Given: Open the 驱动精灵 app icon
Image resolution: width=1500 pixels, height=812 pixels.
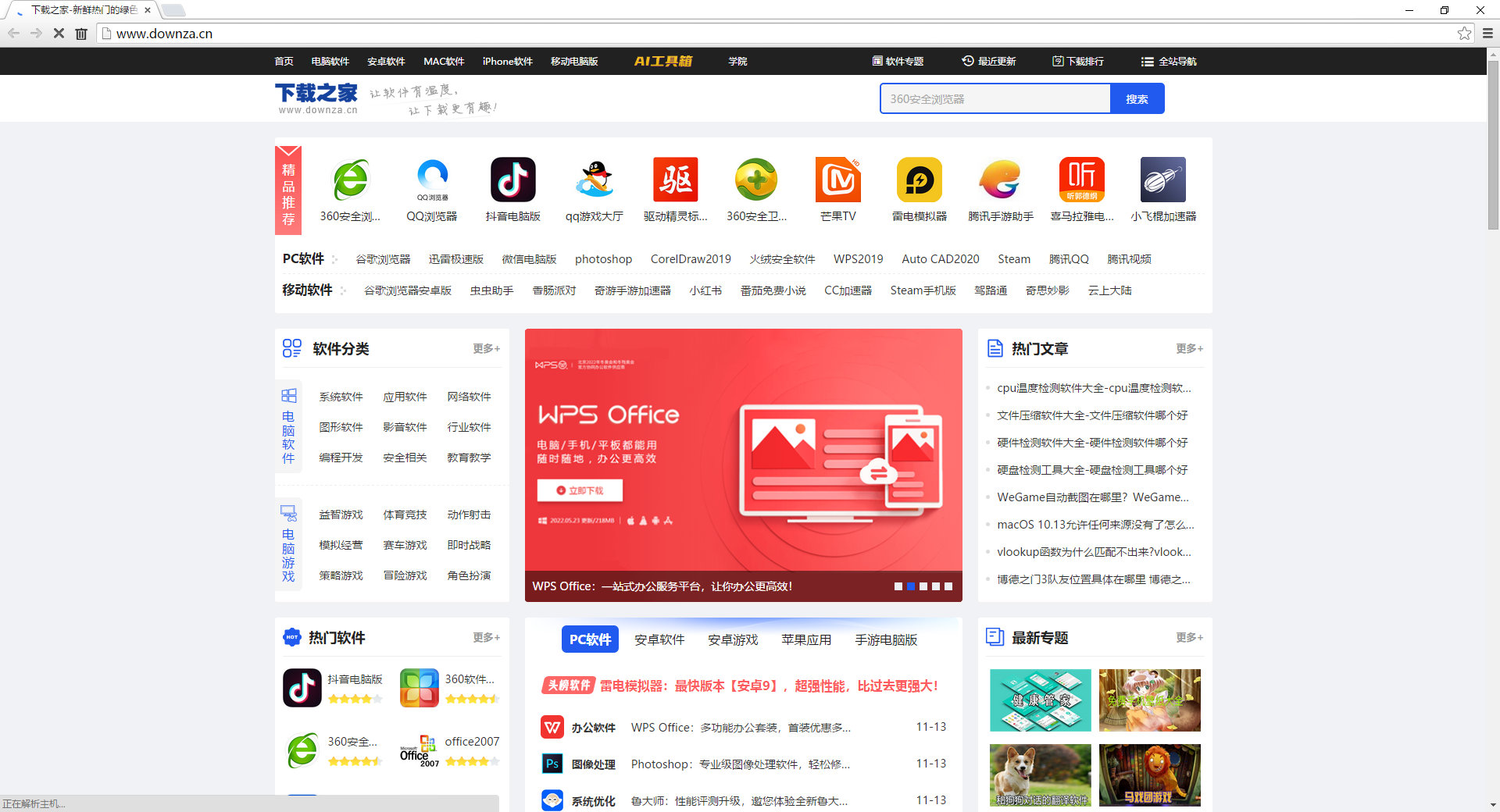Looking at the screenshot, I should (676, 180).
